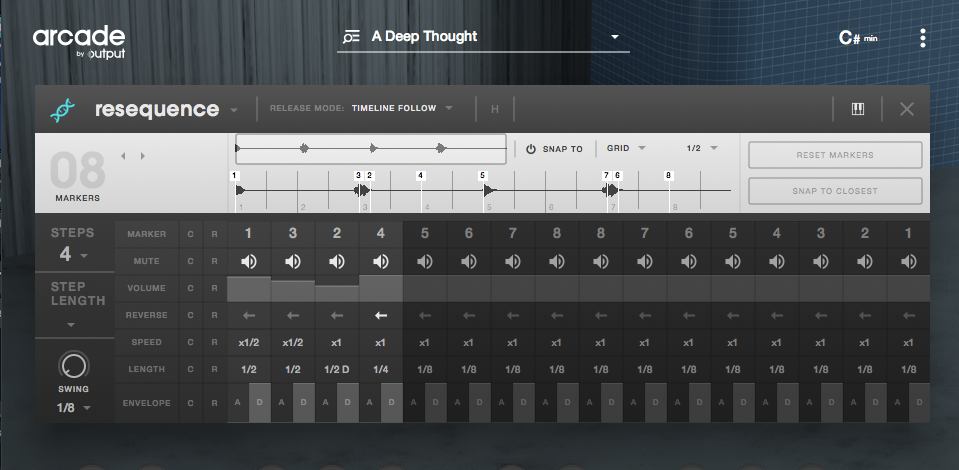Open the Swing 1/8 dropdown
959x470 pixels.
73,408
